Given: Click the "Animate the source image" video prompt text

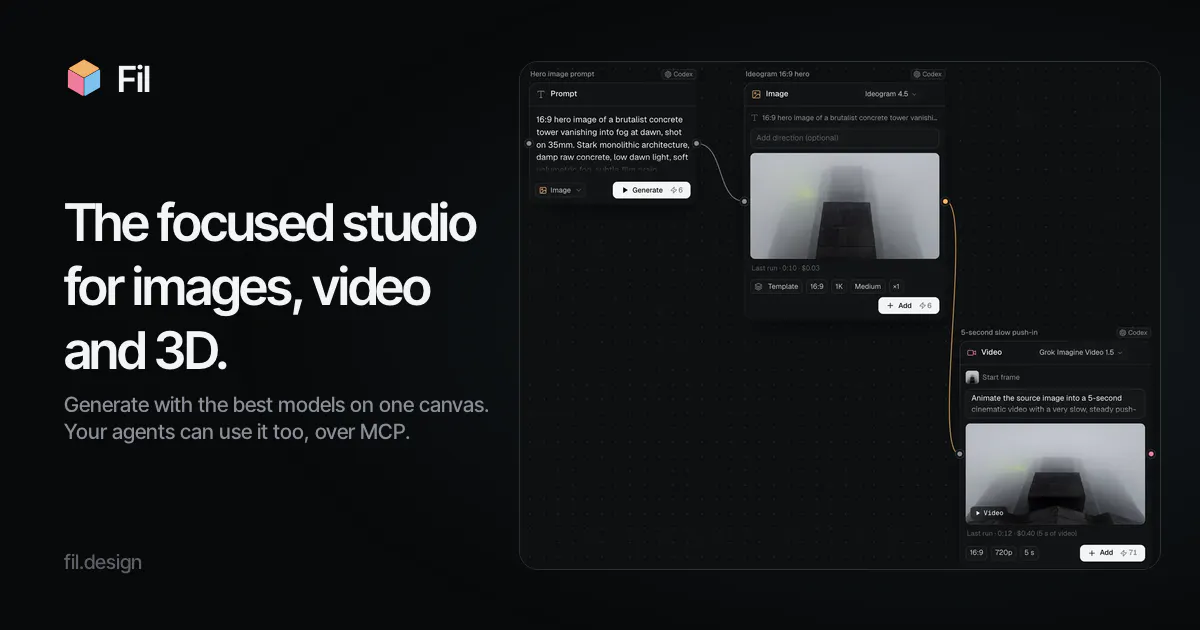Looking at the screenshot, I should [x=1055, y=403].
